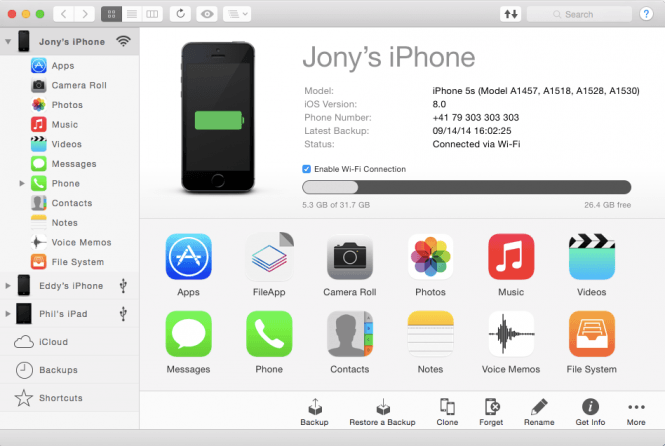This screenshot has height=446, width=665.
Task: Click the refresh toolbar button
Action: (181, 14)
